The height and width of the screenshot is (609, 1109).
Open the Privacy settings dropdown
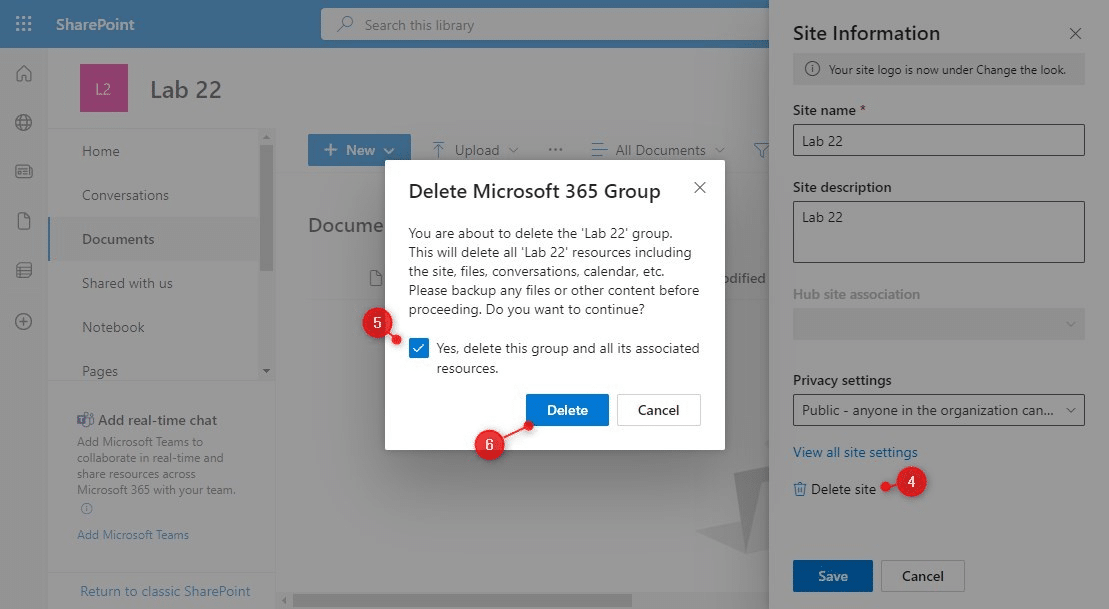point(939,410)
